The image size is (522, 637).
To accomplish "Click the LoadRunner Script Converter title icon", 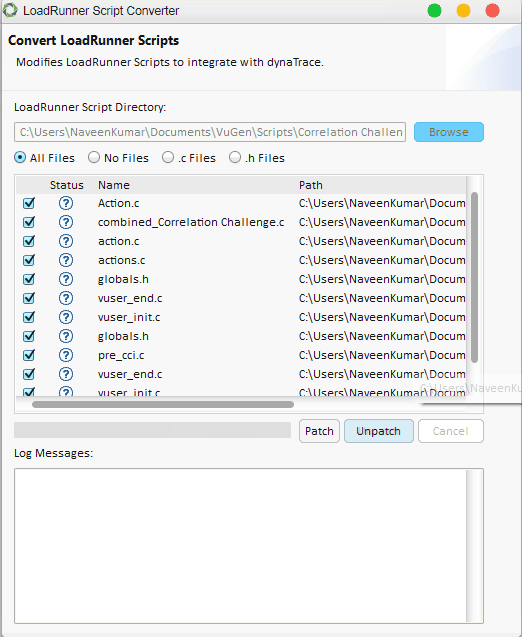I will (10, 10).
